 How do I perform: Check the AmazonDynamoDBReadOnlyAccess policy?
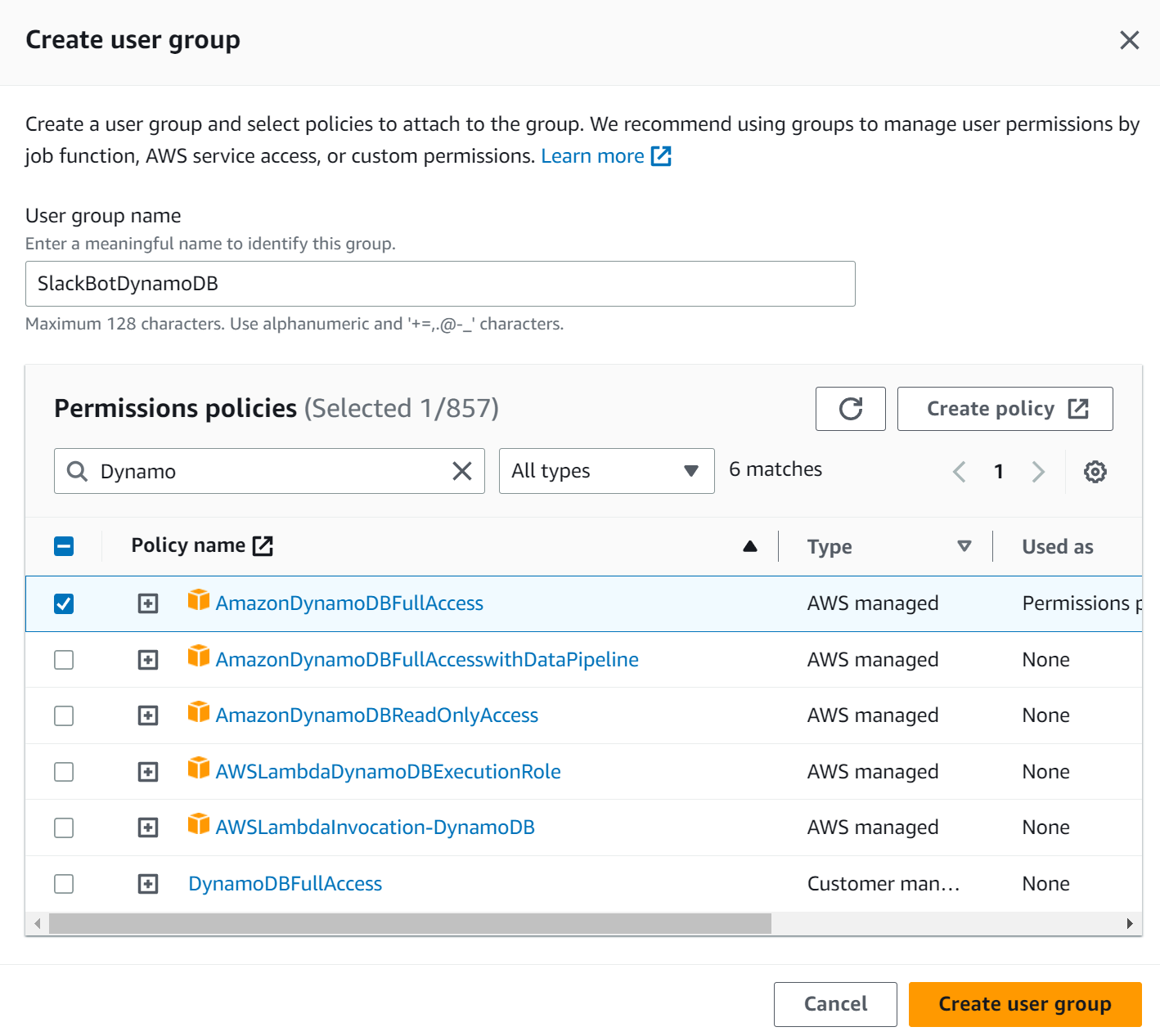[x=63, y=715]
